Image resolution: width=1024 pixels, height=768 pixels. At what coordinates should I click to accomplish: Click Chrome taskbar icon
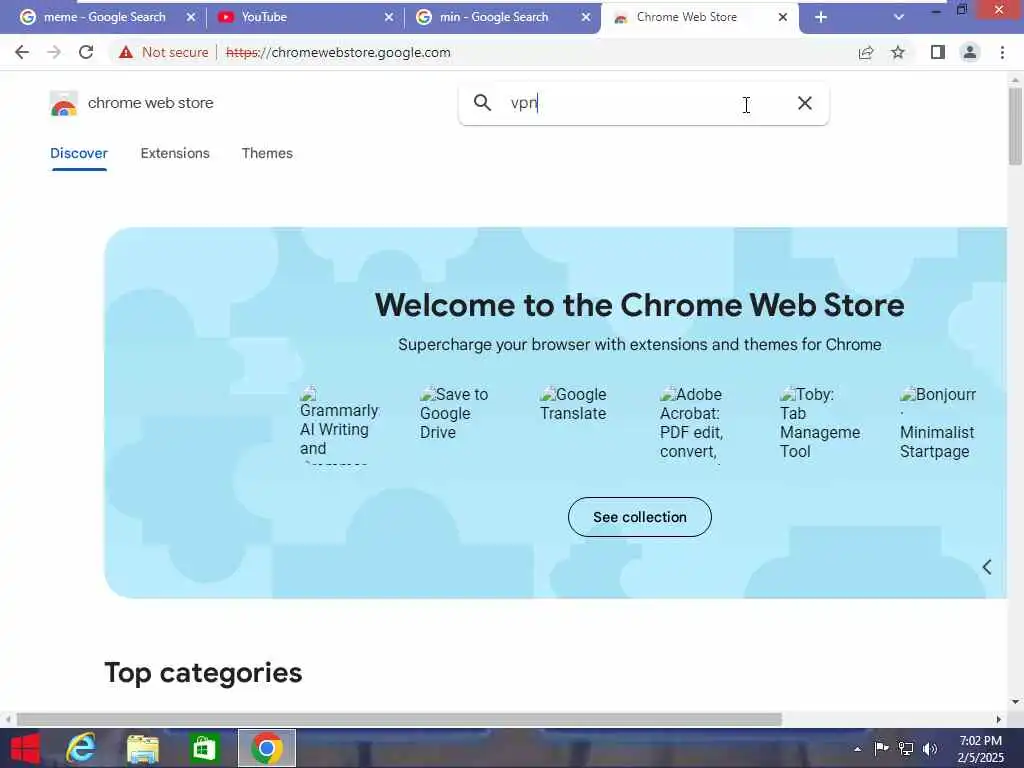click(x=266, y=748)
